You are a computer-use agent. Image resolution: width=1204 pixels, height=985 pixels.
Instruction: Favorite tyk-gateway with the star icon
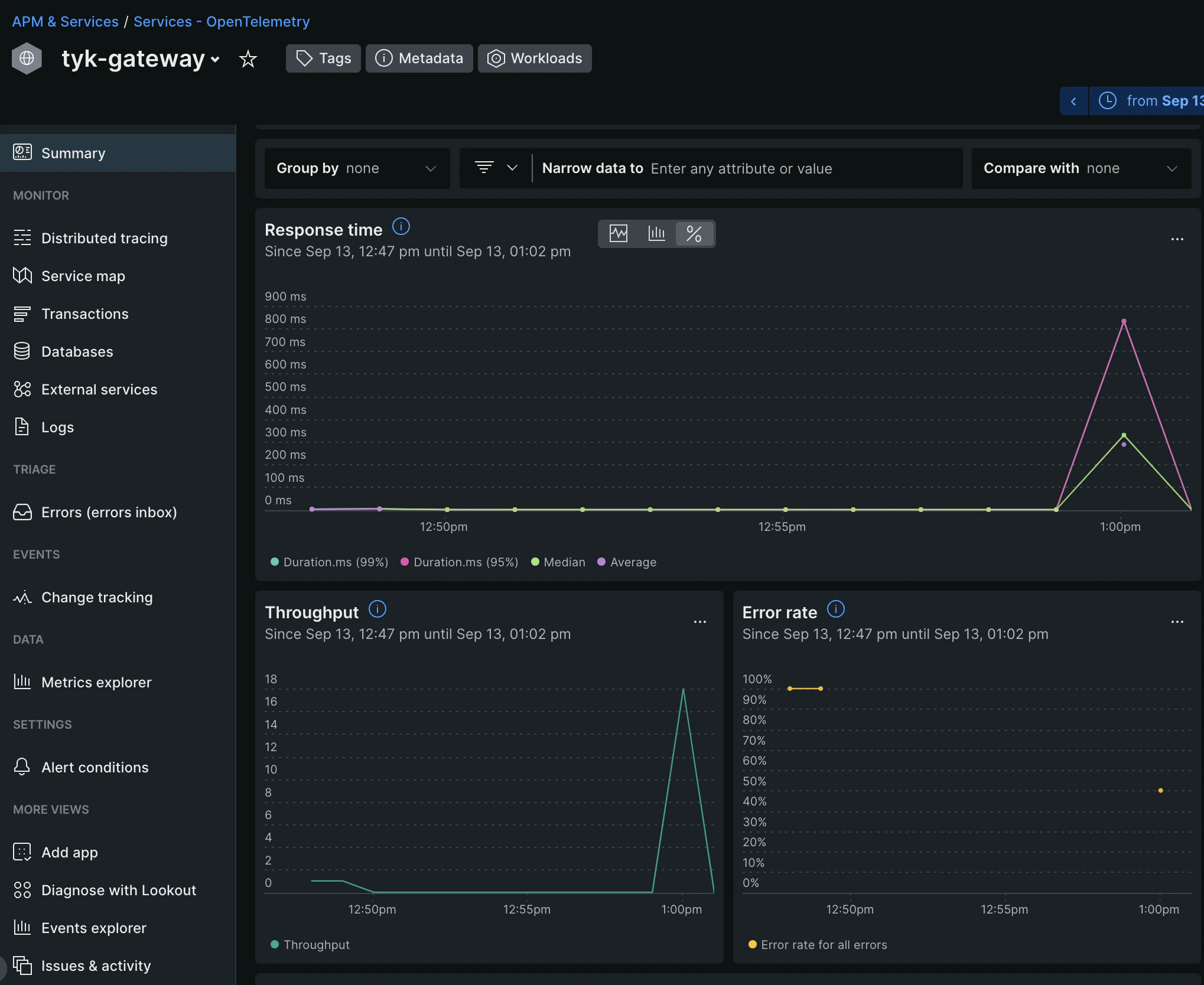(248, 58)
